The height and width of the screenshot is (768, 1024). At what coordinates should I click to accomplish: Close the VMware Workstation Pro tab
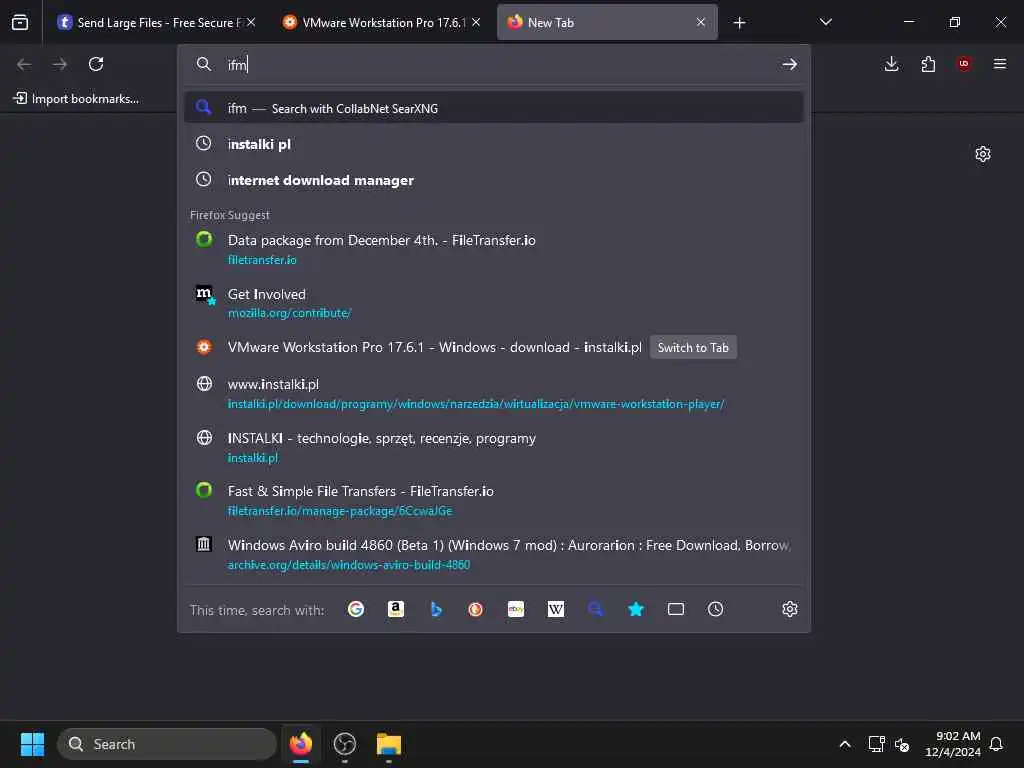[476, 22]
